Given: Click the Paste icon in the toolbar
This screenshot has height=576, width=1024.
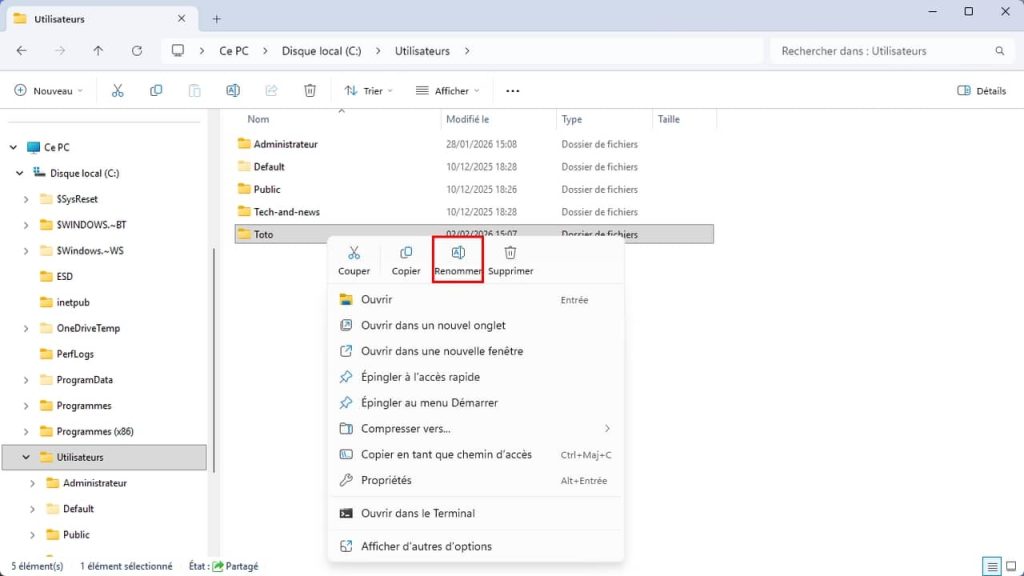Looking at the screenshot, I should [x=194, y=90].
